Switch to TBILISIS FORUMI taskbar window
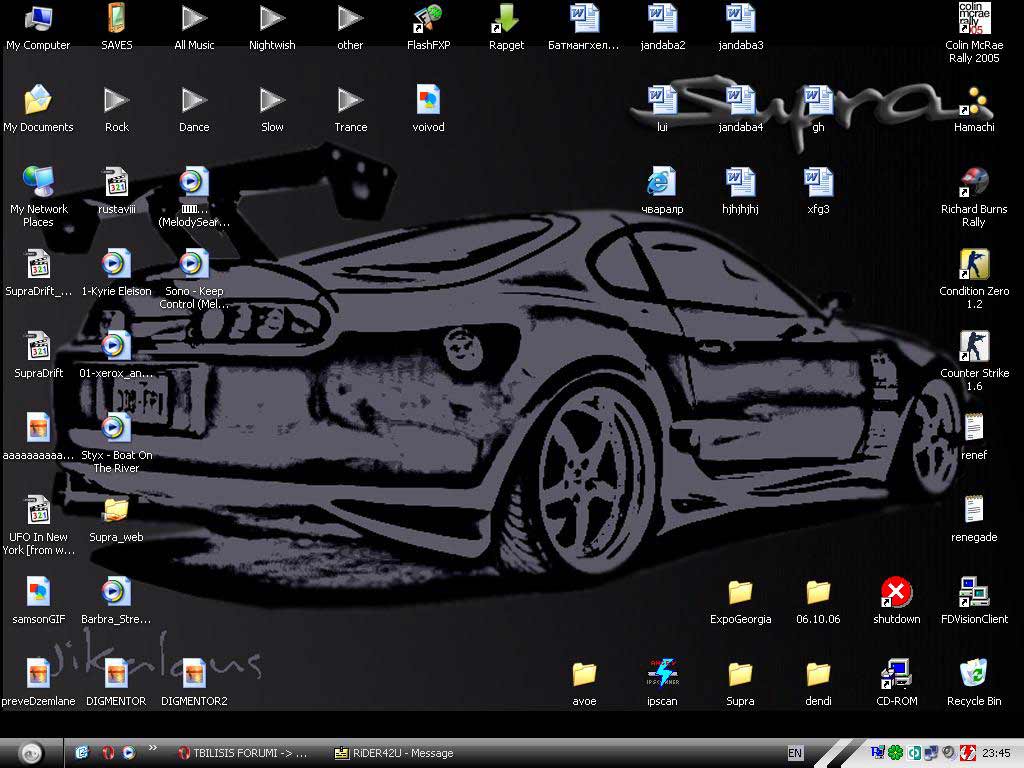1024x768 pixels. (242, 753)
